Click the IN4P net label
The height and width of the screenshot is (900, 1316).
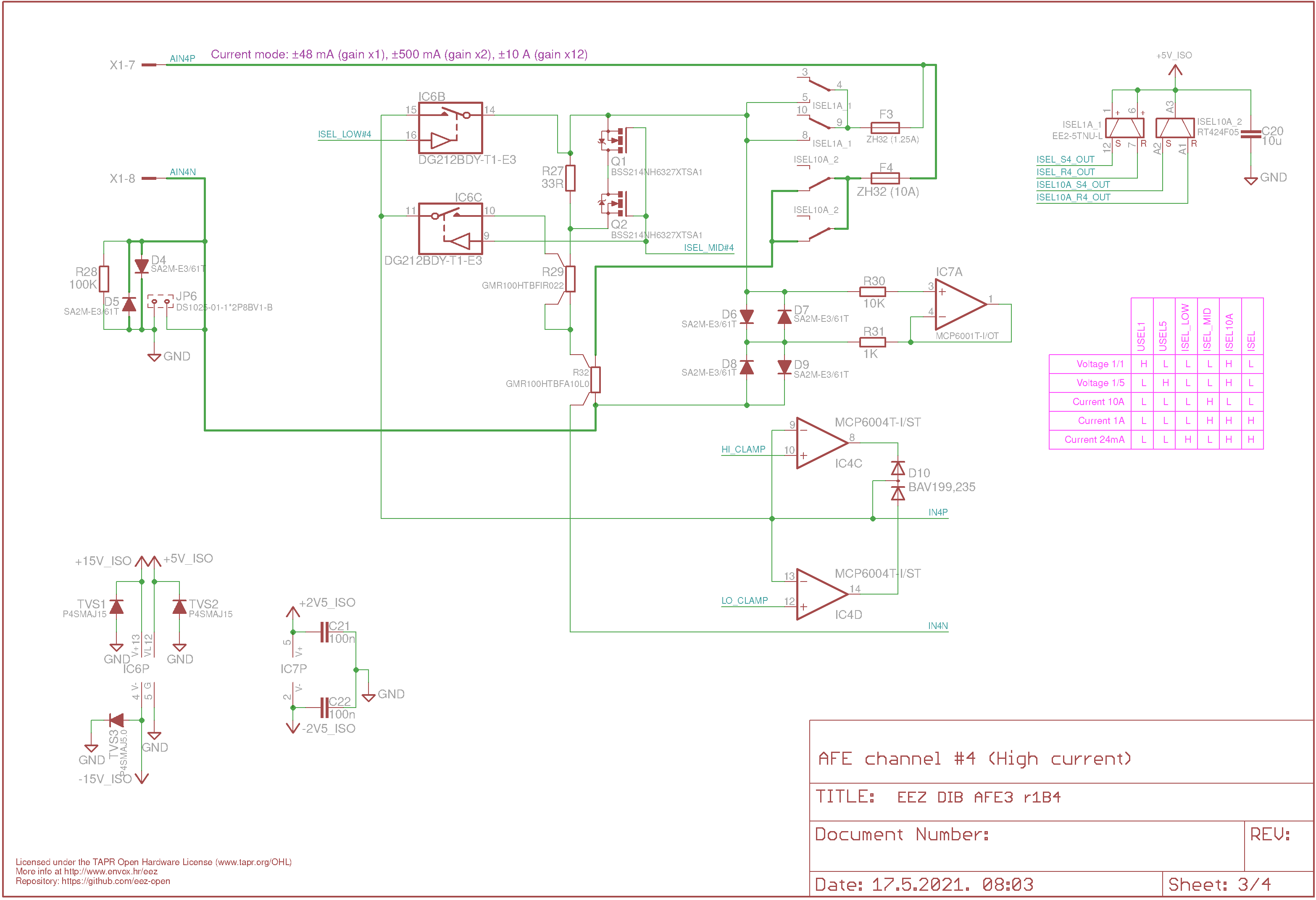[x=938, y=512]
